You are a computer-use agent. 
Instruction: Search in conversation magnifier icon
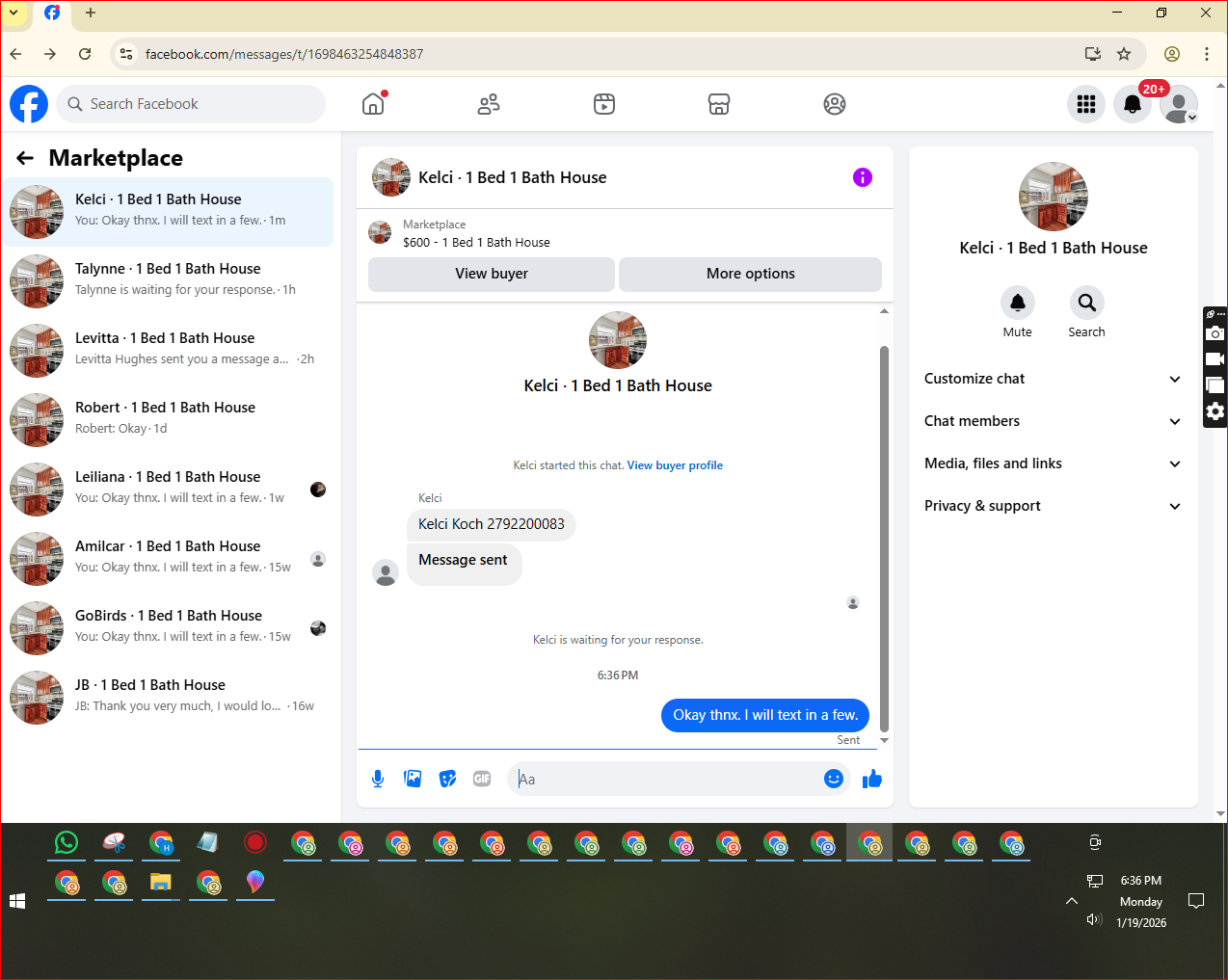coord(1087,303)
